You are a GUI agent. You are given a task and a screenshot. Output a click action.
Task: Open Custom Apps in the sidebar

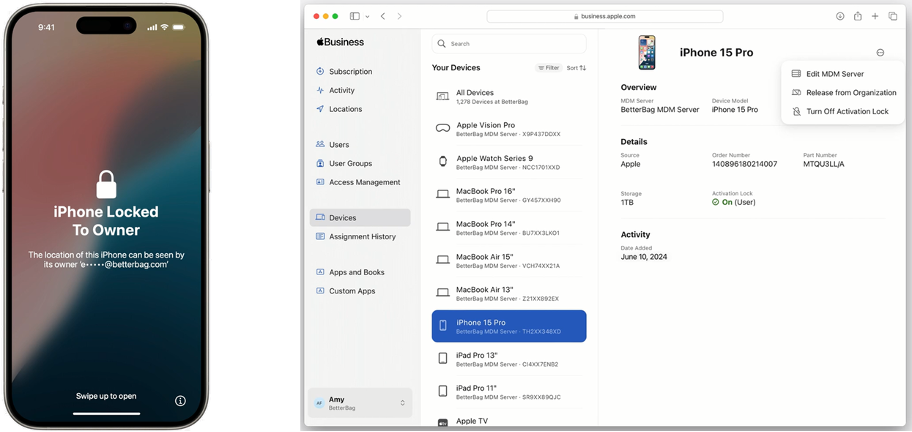point(346,291)
